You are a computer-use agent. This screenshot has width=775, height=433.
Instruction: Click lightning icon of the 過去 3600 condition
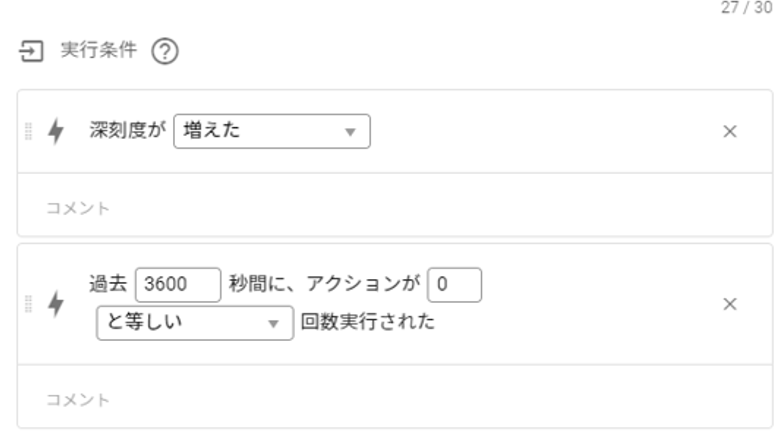point(55,305)
